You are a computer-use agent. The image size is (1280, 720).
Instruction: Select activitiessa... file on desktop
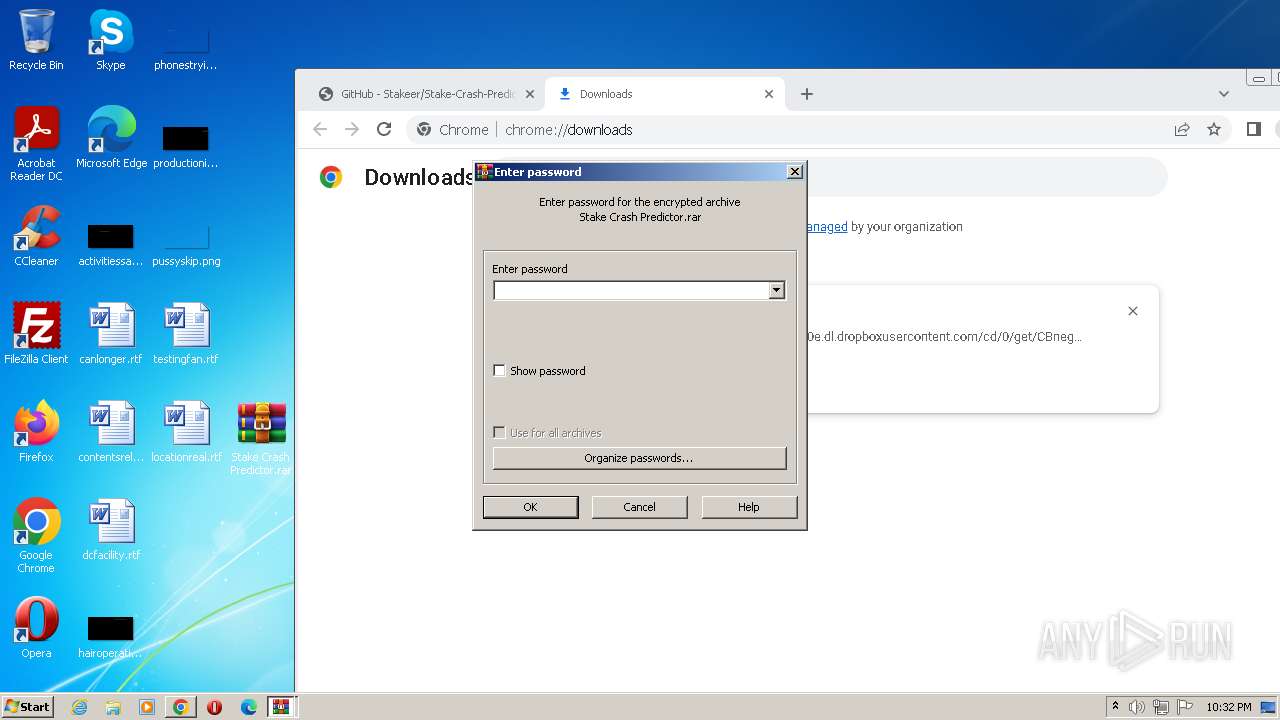111,244
